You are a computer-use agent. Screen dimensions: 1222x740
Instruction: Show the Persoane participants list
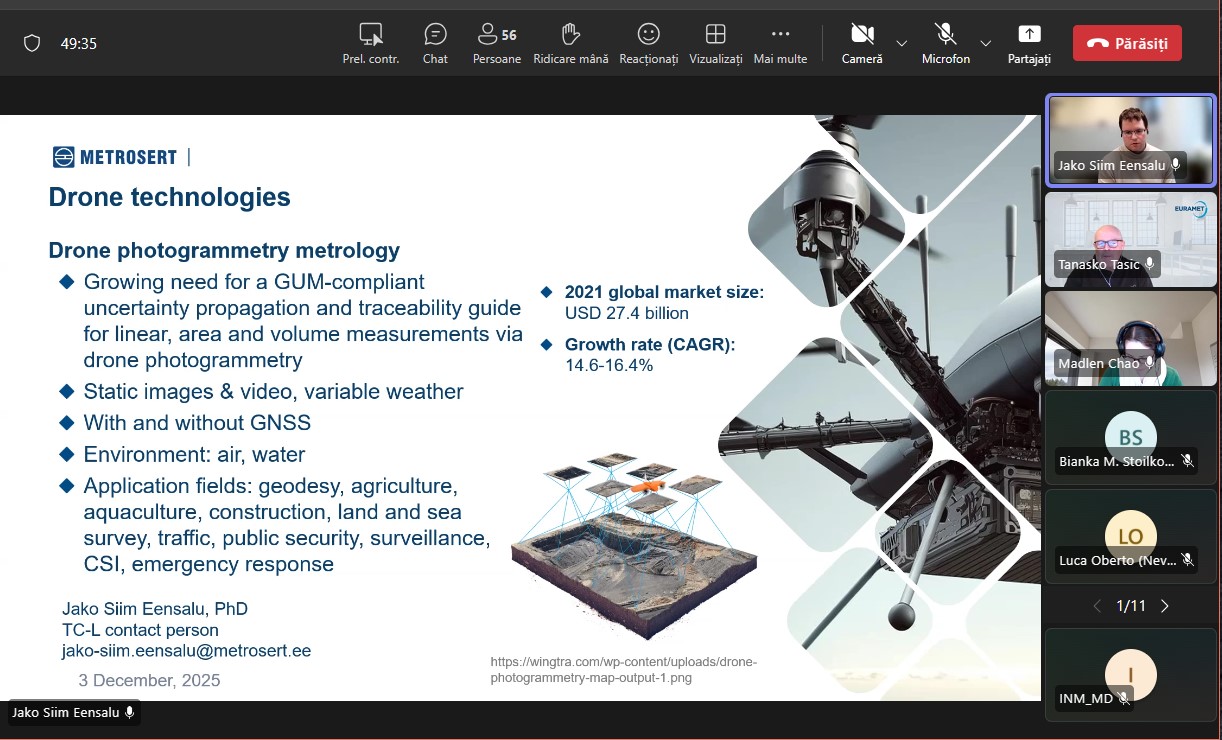pyautogui.click(x=496, y=43)
